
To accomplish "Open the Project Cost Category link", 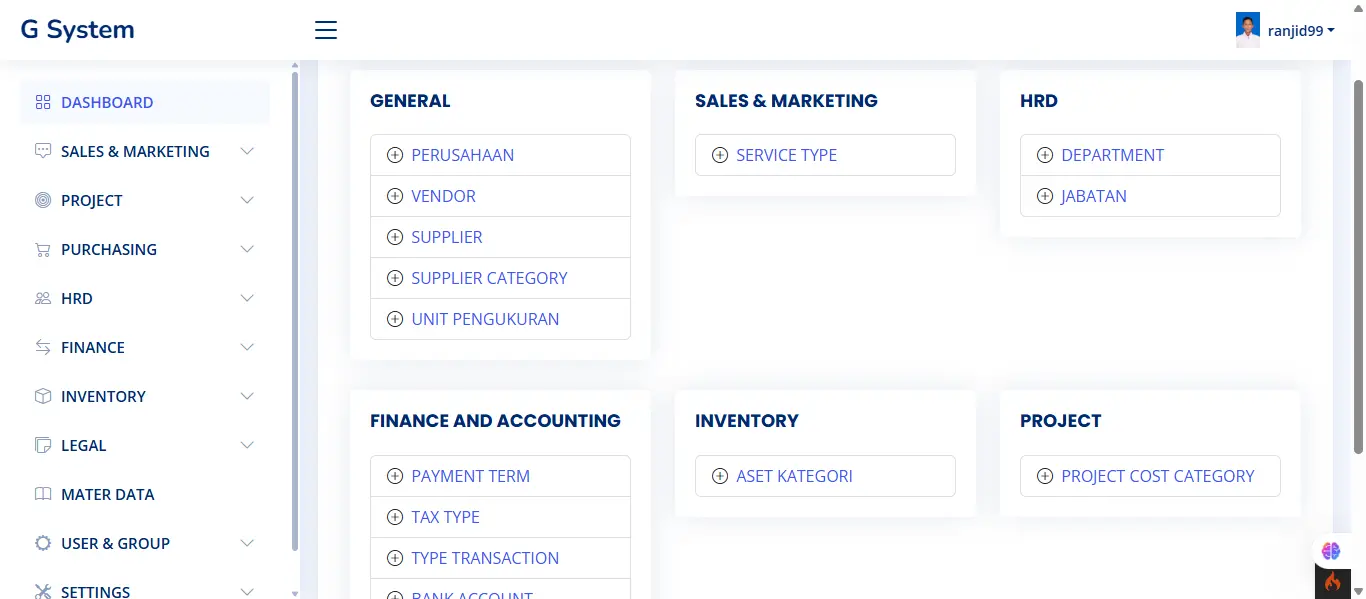I will 1157,476.
